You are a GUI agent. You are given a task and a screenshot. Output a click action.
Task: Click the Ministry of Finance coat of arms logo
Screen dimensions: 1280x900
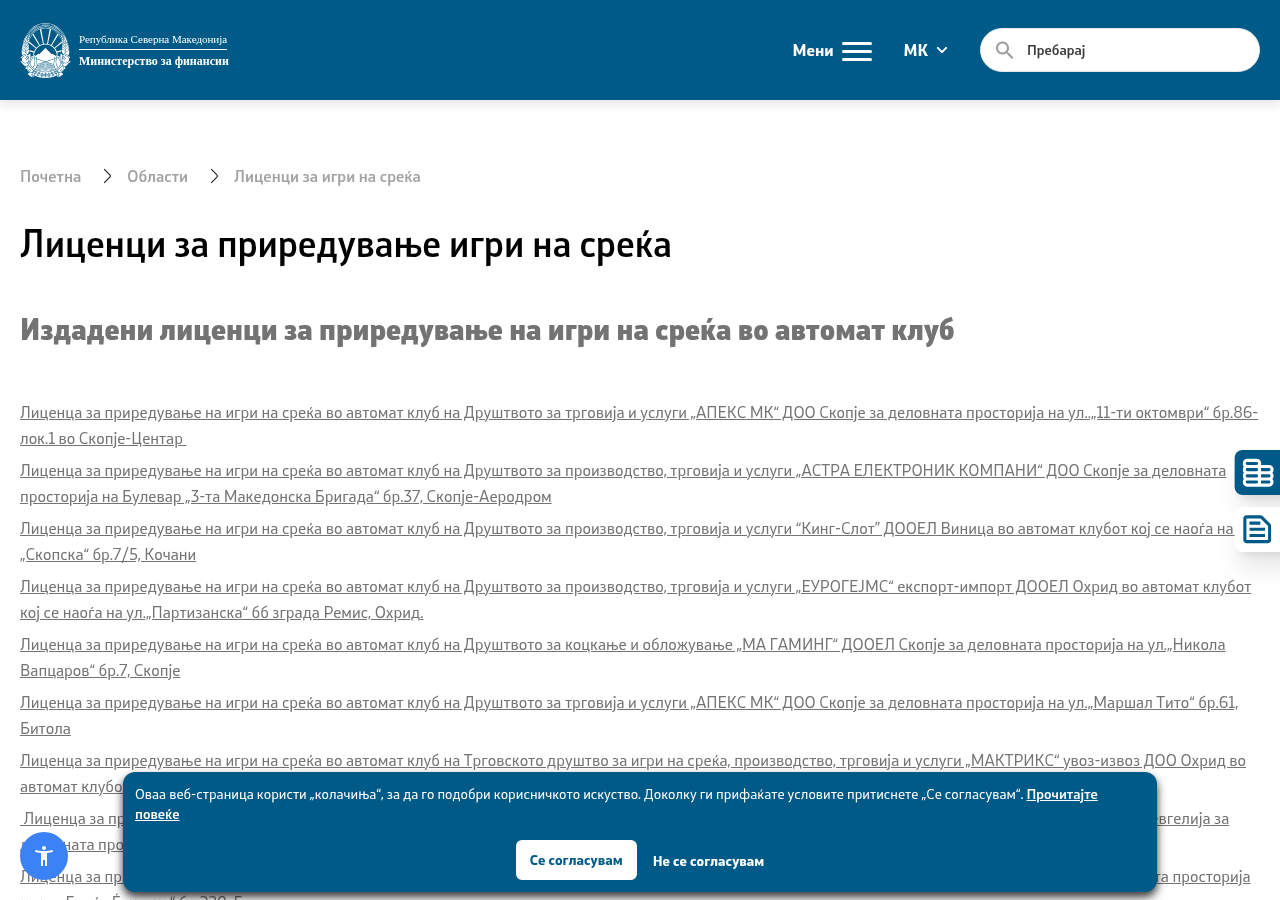[45, 50]
